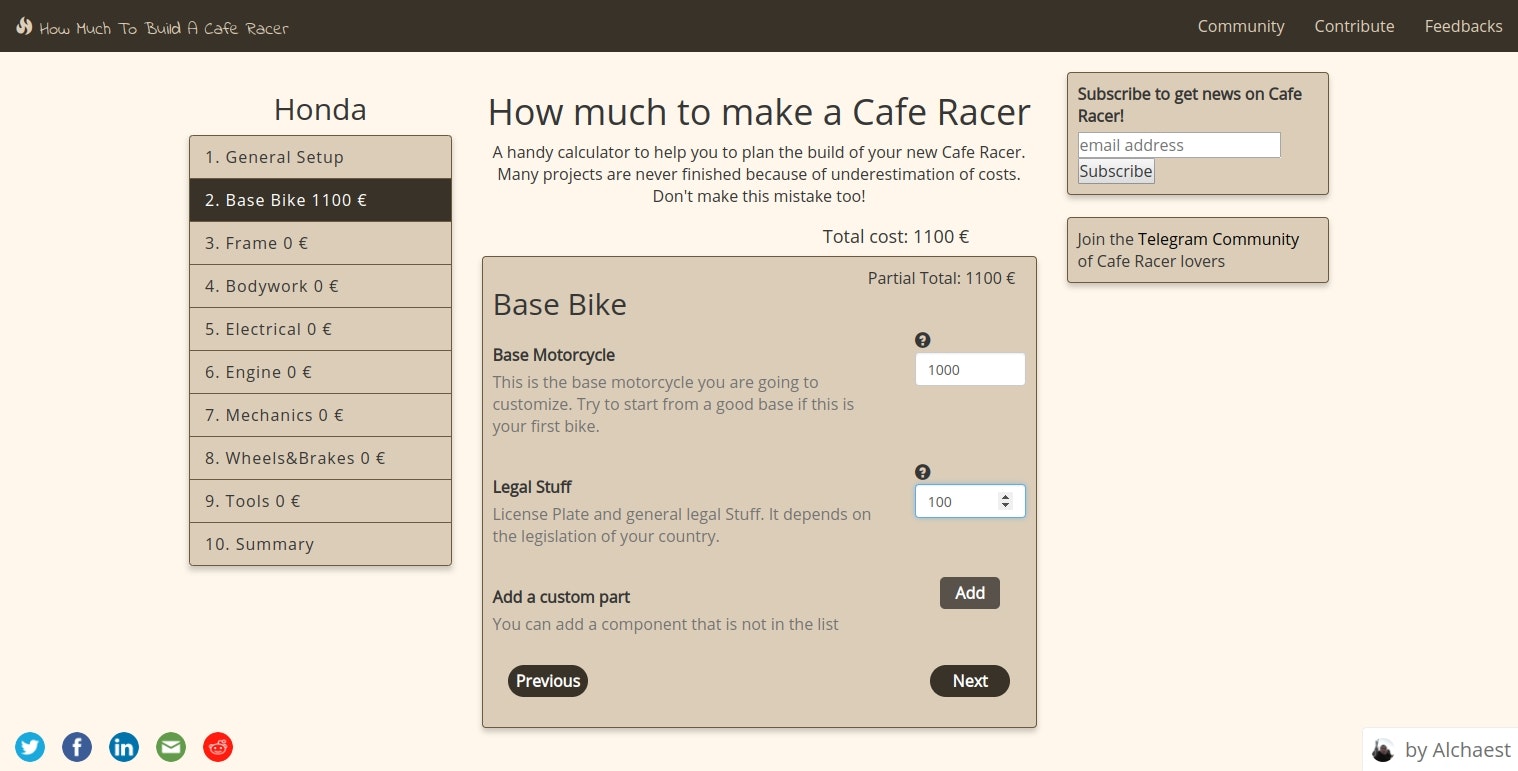The width and height of the screenshot is (1518, 771).
Task: Go to the Frame 0 € step
Action: pos(320,243)
